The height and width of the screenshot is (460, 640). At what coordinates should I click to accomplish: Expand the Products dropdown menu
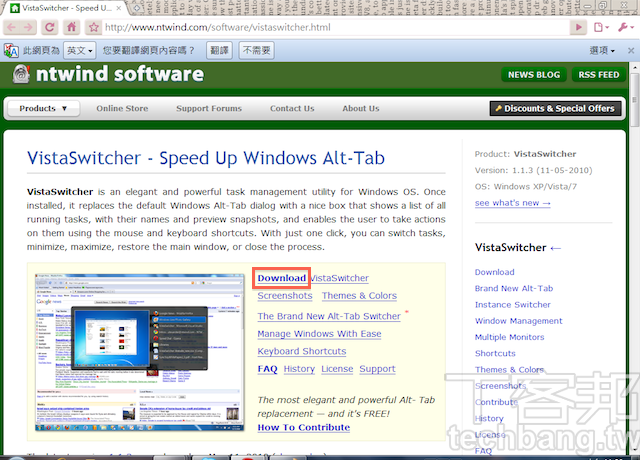pyautogui.click(x=44, y=108)
